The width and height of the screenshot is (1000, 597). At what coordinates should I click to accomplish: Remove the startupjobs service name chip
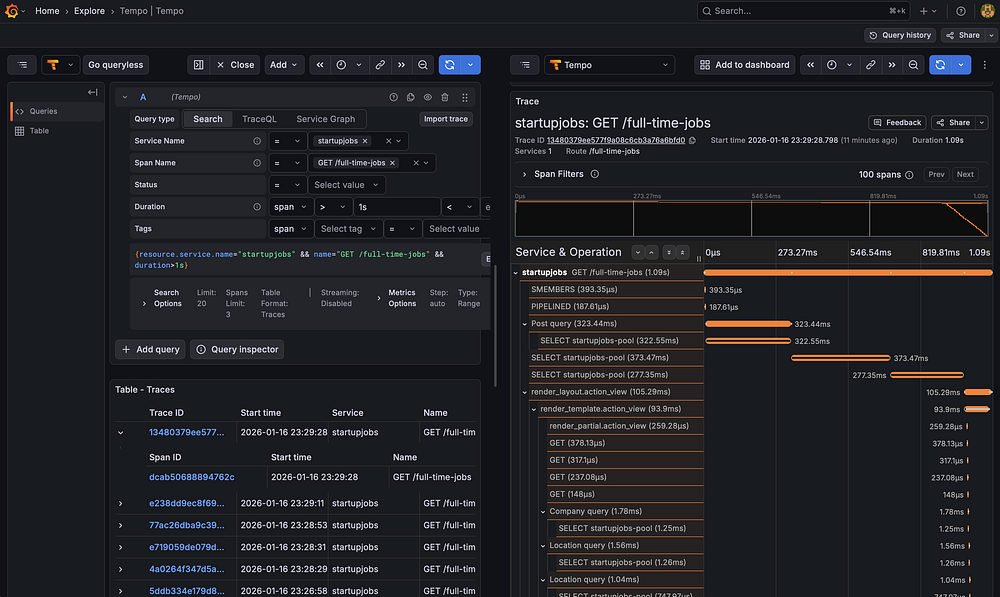[365, 141]
